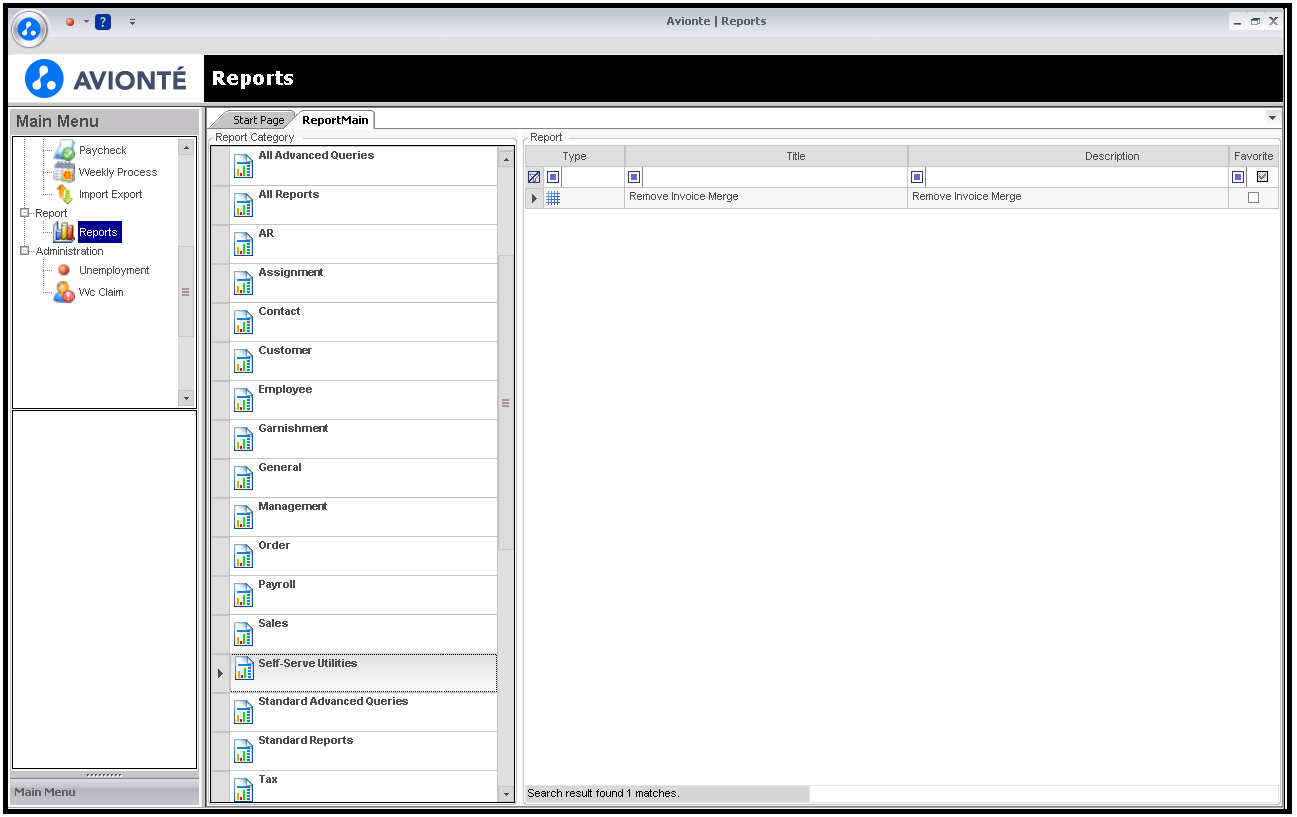Image resolution: width=1297 pixels, height=817 pixels.
Task: Click the Unemployment red ball icon
Action: tap(63, 270)
